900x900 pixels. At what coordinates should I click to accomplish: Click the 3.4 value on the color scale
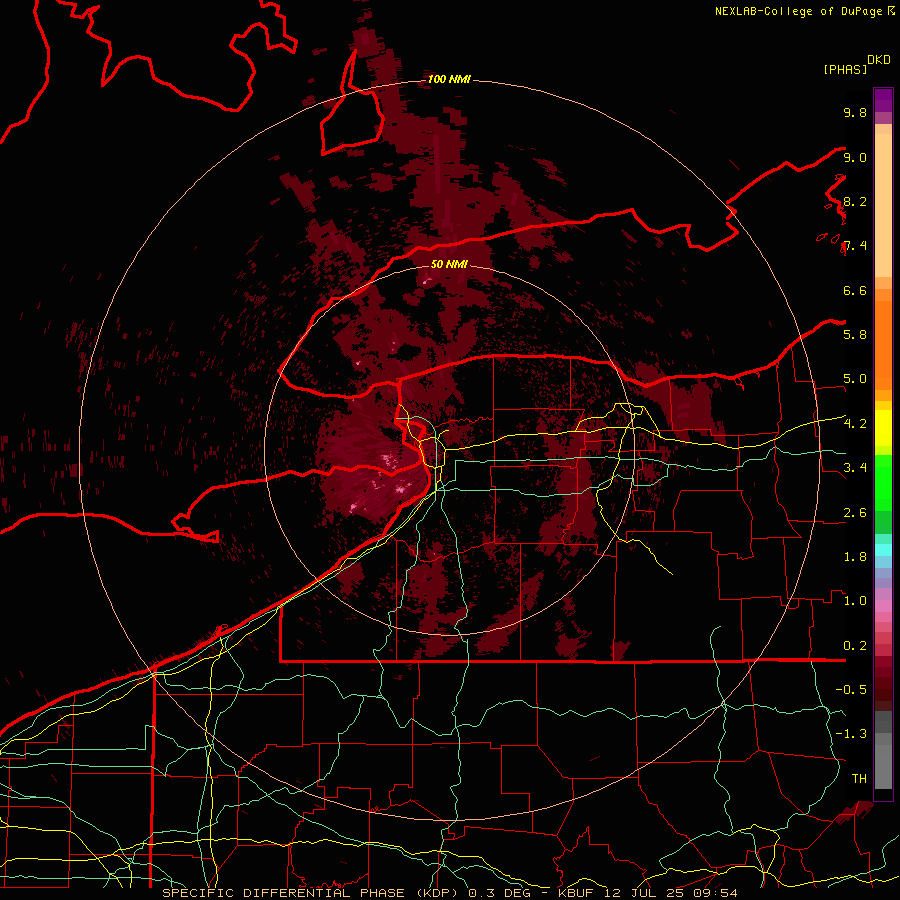[855, 468]
